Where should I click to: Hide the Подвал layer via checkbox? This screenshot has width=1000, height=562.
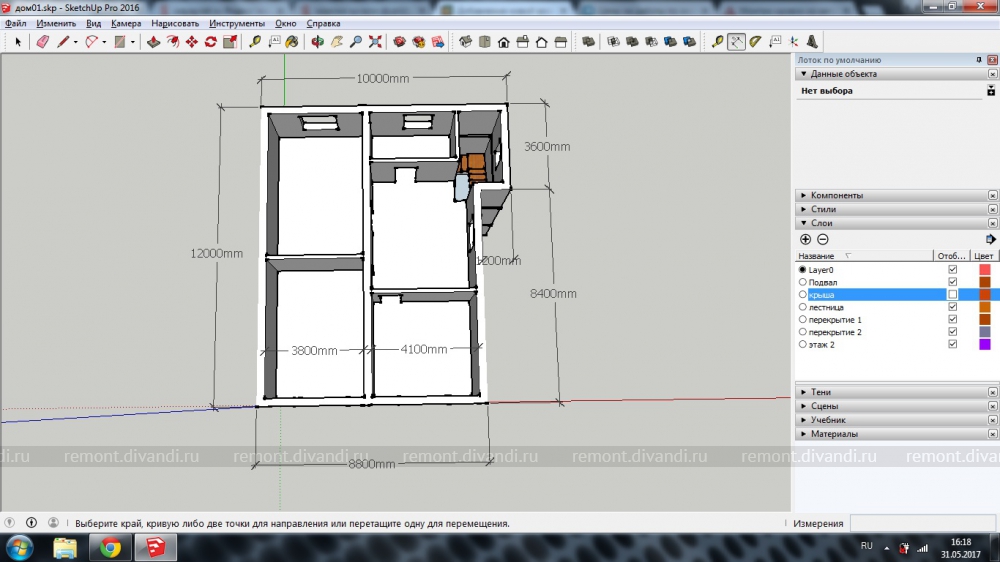[x=952, y=283]
